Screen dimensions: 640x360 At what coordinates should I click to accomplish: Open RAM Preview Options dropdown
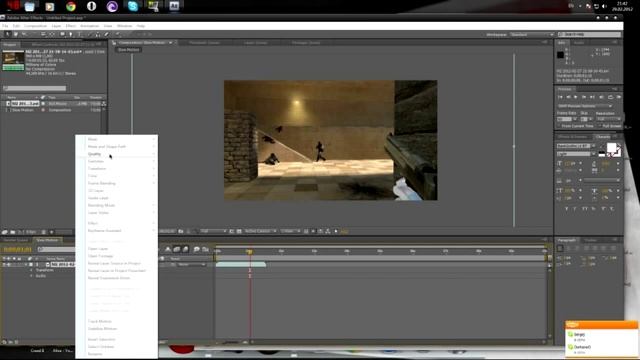click(x=585, y=106)
